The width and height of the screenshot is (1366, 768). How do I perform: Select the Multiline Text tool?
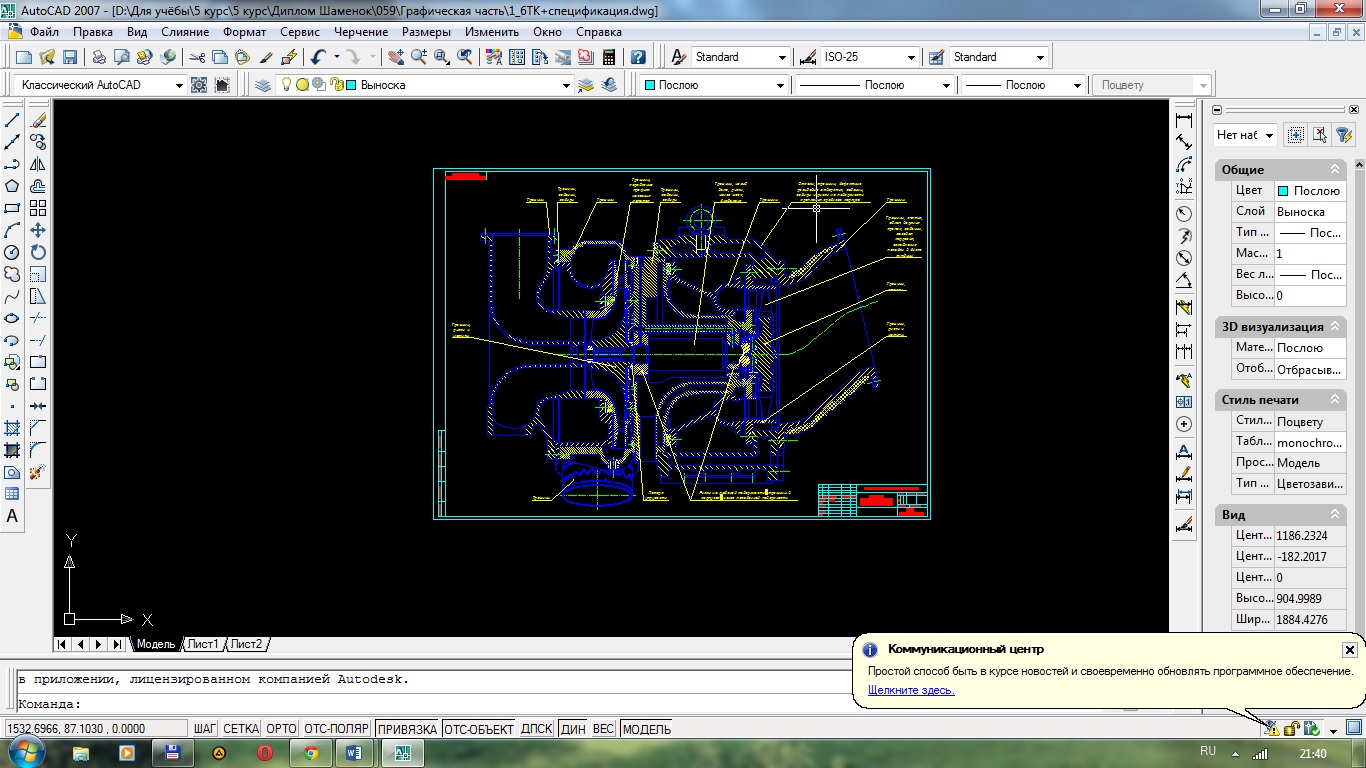12,516
